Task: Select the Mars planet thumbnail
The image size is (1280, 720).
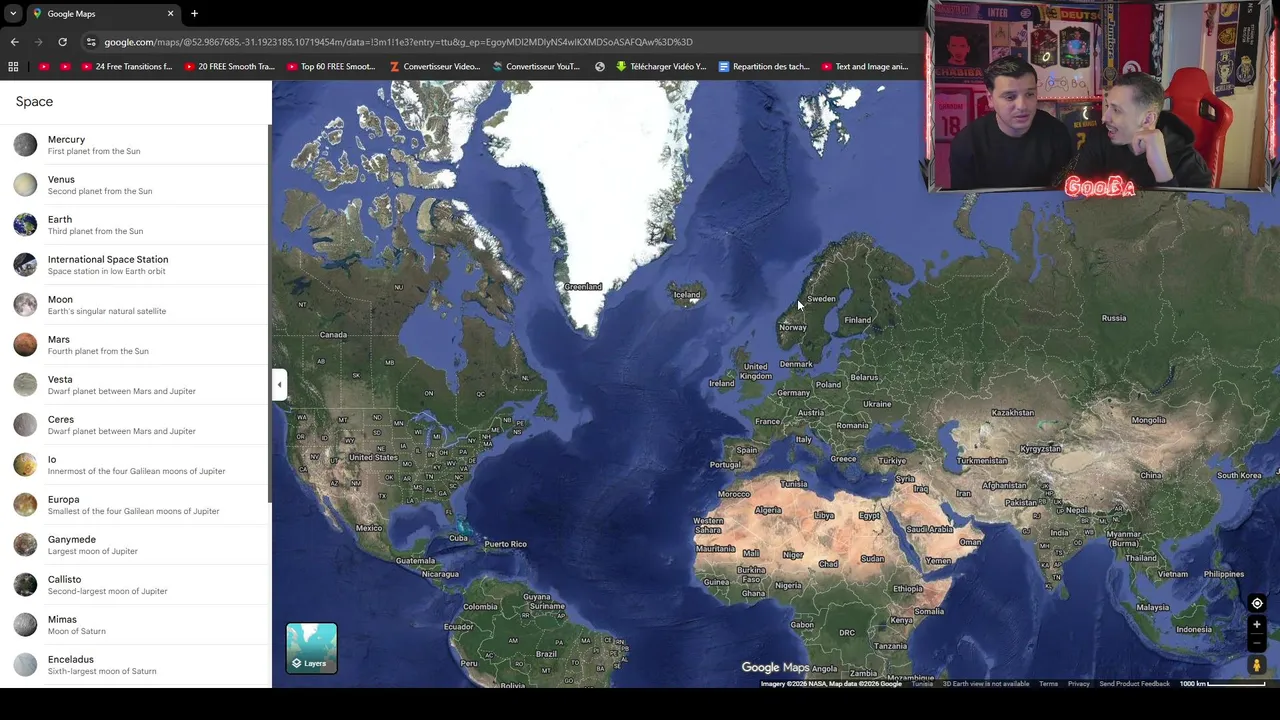Action: pyautogui.click(x=25, y=345)
